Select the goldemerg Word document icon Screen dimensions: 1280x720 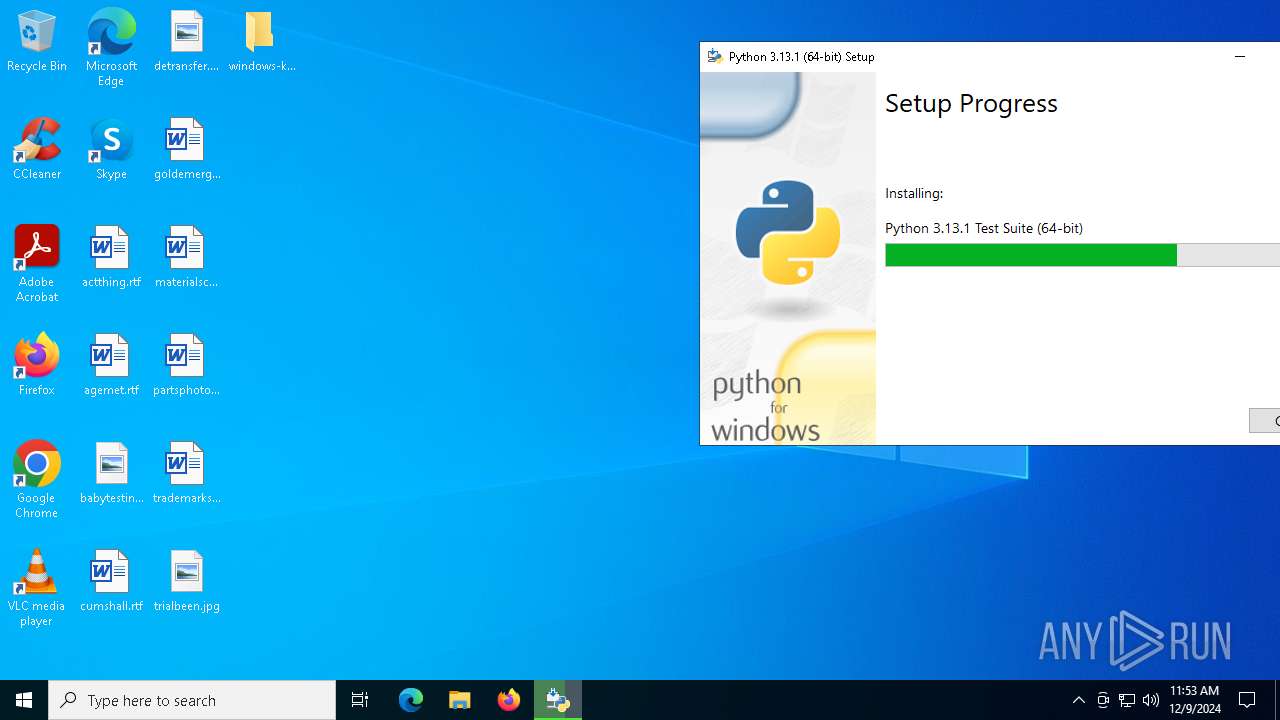186,150
